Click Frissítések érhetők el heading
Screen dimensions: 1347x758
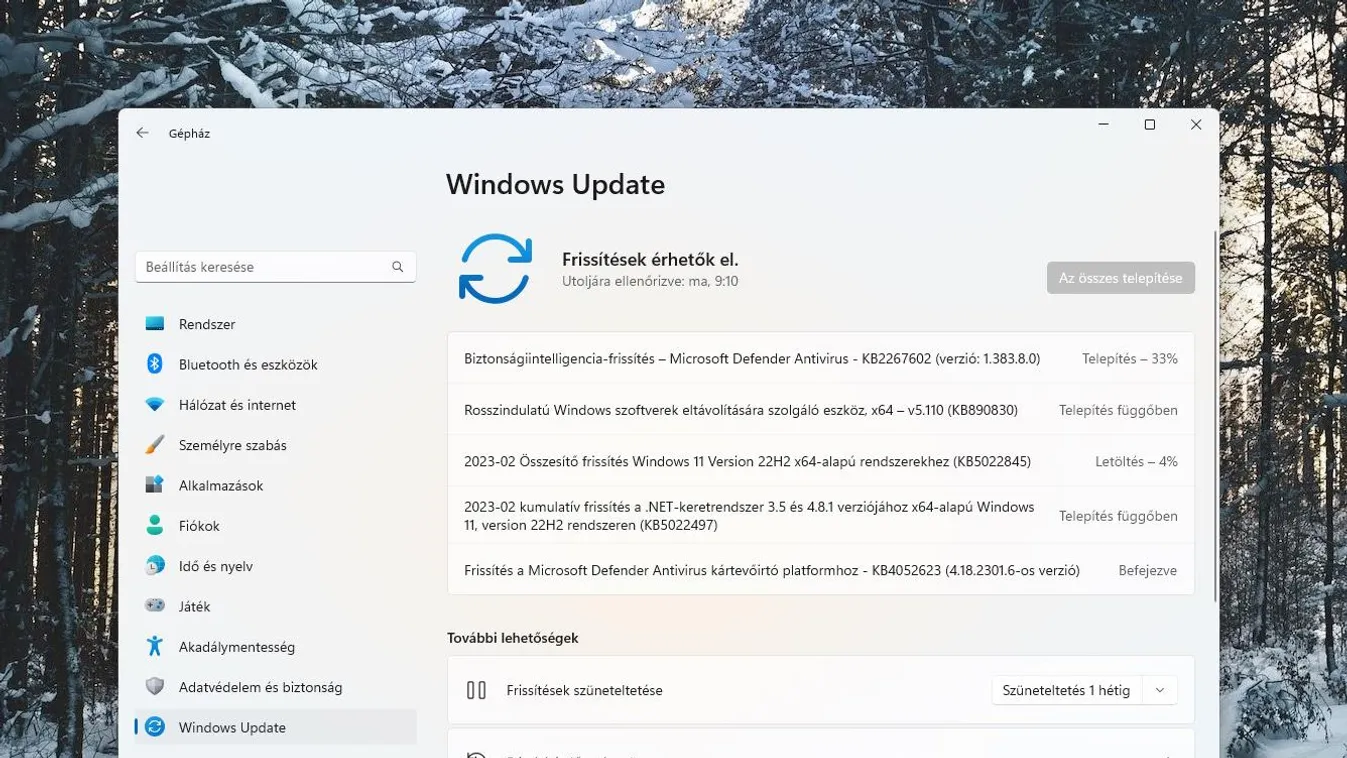pos(650,259)
